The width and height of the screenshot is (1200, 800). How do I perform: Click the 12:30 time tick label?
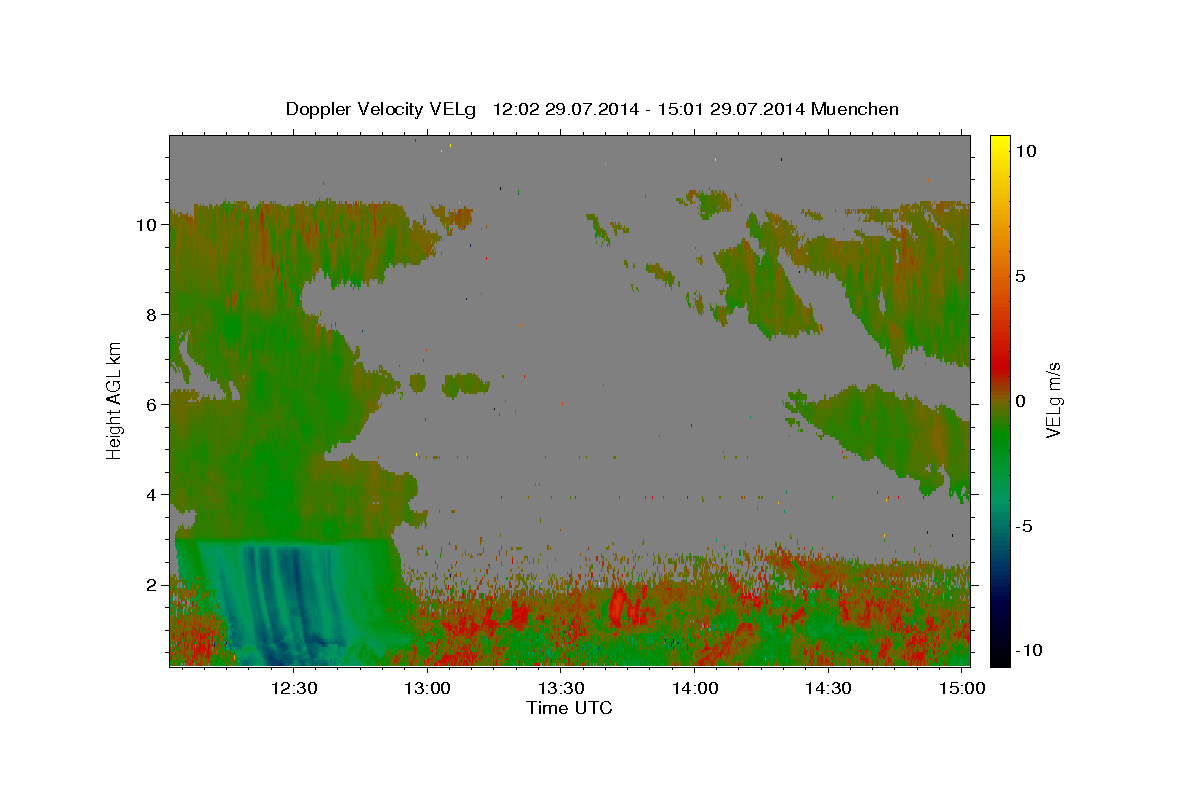click(x=295, y=688)
